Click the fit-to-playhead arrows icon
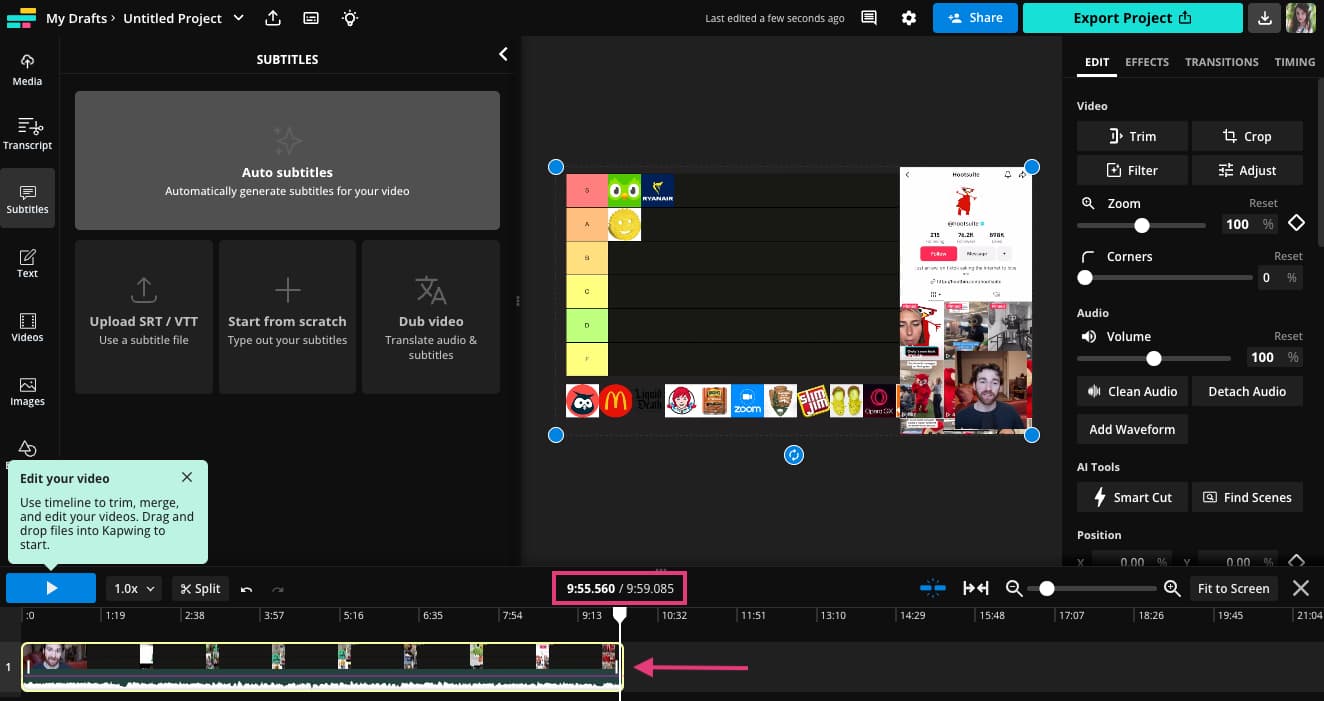The width and height of the screenshot is (1324, 701). pos(975,588)
